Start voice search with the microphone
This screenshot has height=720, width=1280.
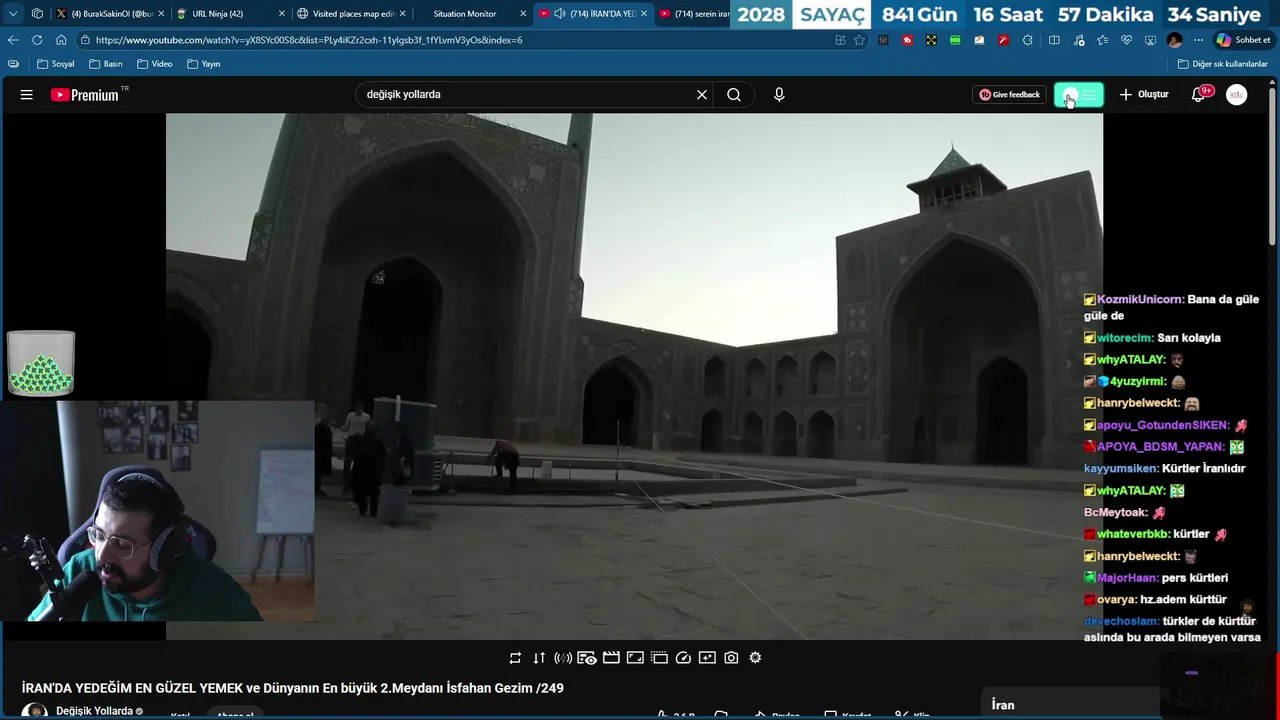click(x=779, y=95)
